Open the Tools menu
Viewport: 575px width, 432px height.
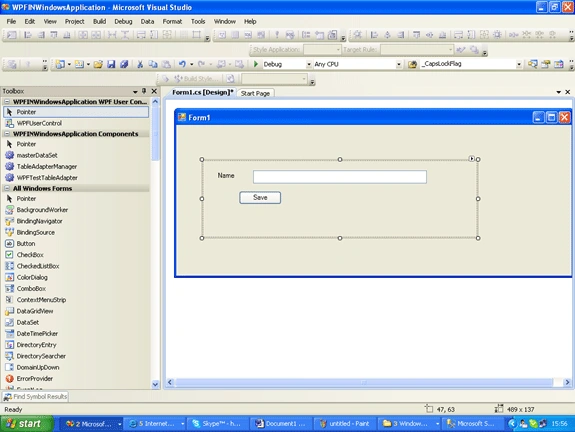pyautogui.click(x=198, y=22)
